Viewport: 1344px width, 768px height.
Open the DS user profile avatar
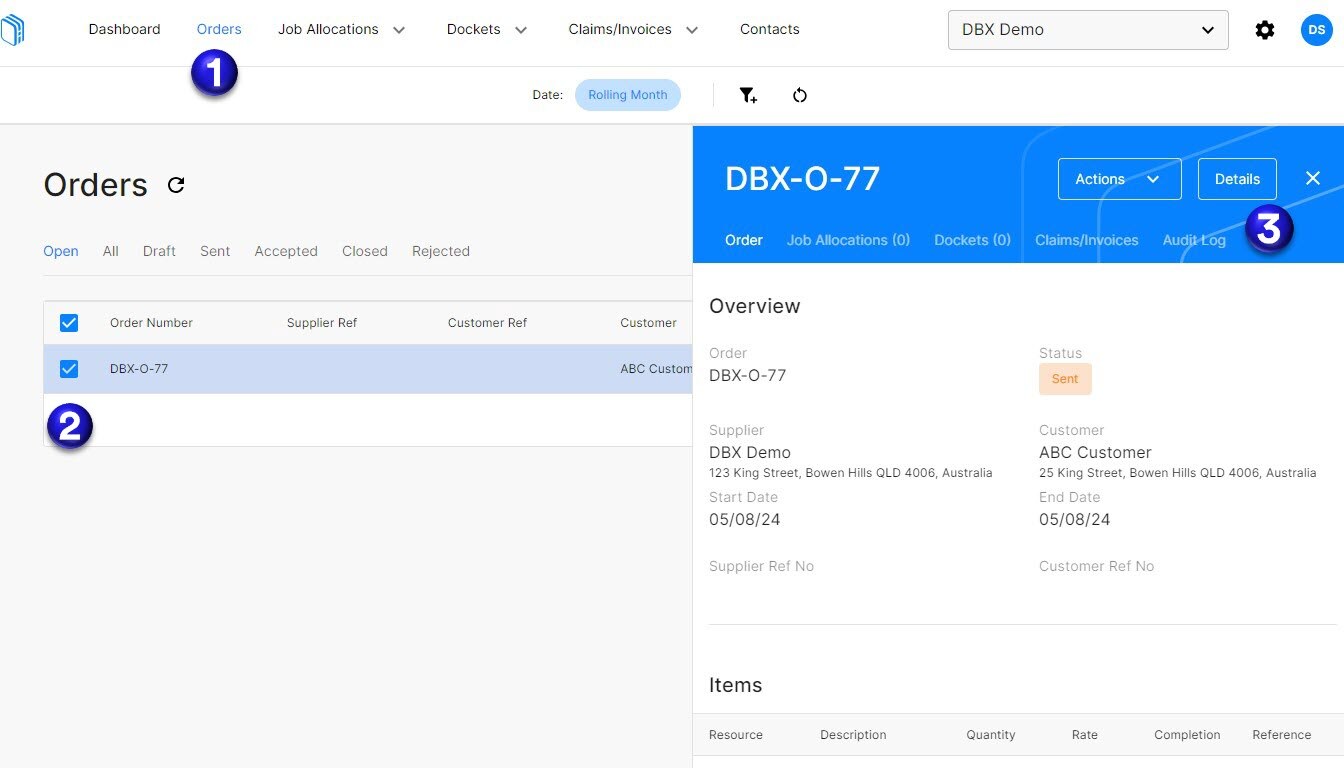tap(1316, 30)
